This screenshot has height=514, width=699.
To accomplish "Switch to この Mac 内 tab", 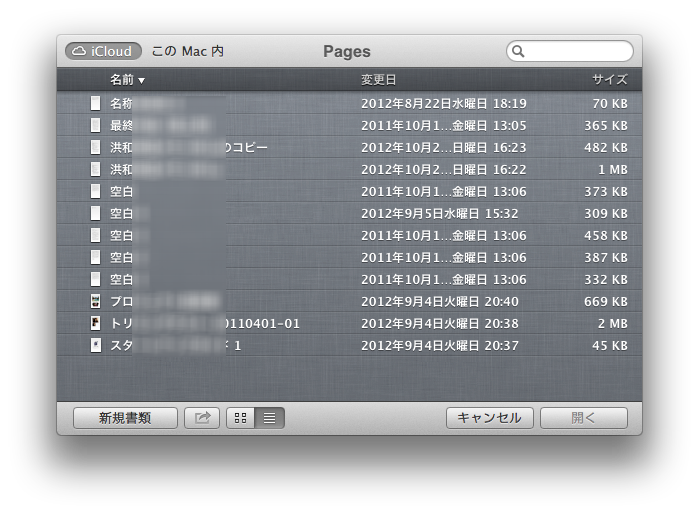I will (x=187, y=51).
